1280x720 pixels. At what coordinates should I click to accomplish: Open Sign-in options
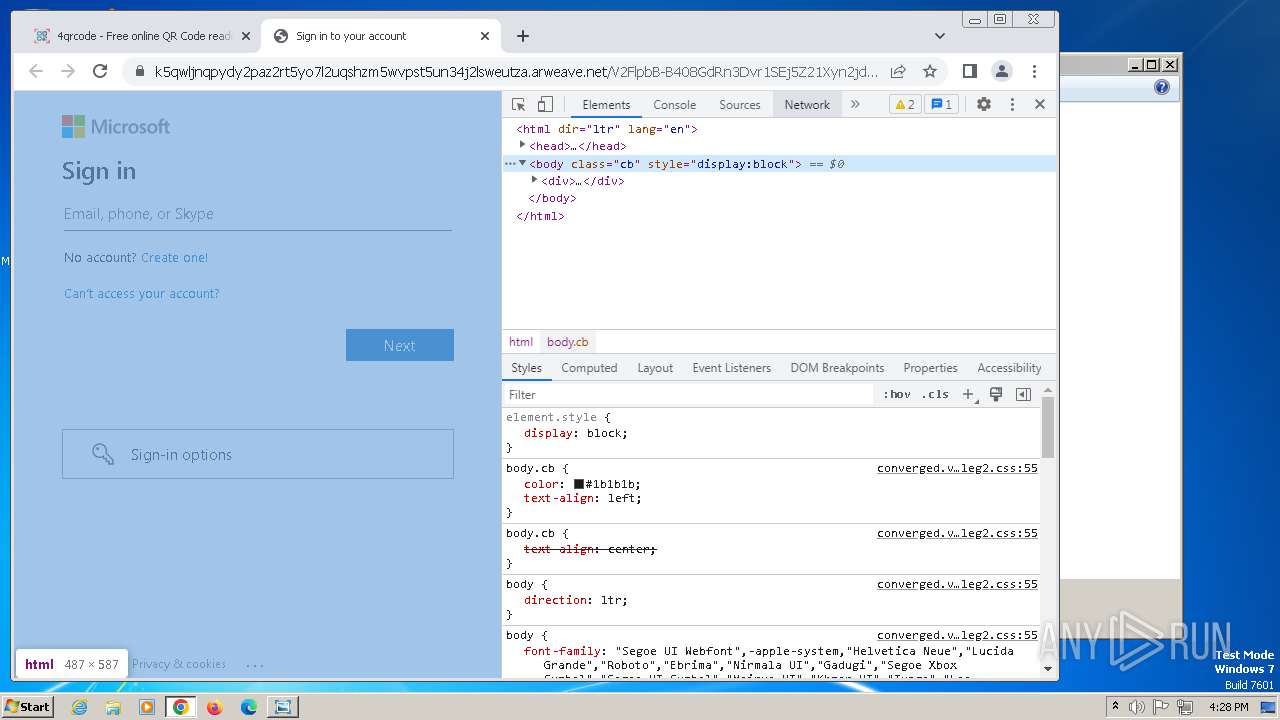tap(258, 454)
